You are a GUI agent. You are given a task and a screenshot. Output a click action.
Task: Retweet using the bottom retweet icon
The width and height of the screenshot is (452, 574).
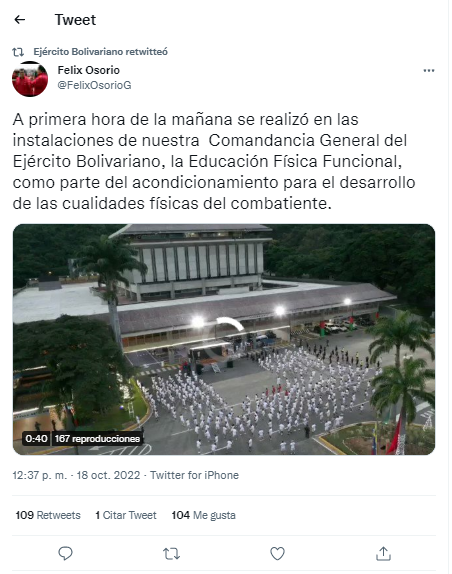point(171,554)
